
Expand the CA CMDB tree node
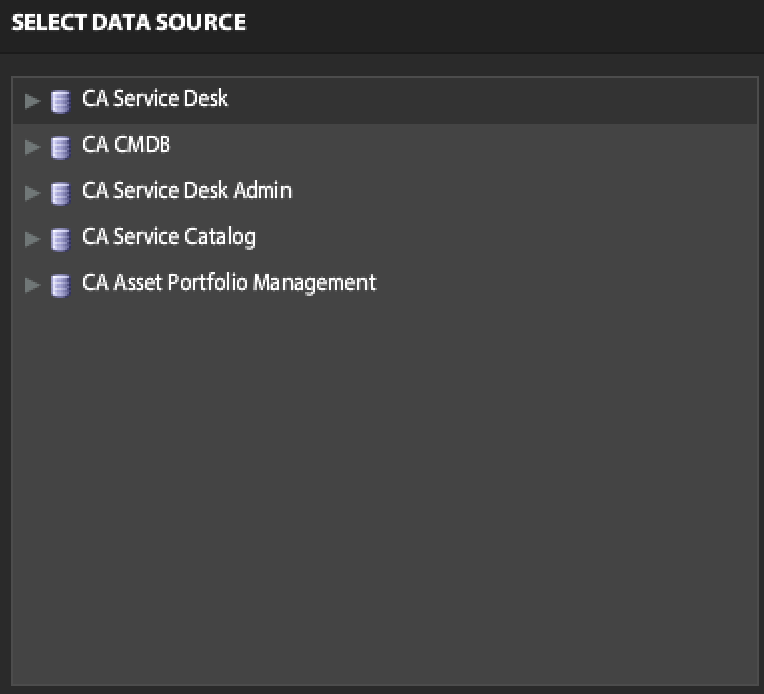point(32,147)
